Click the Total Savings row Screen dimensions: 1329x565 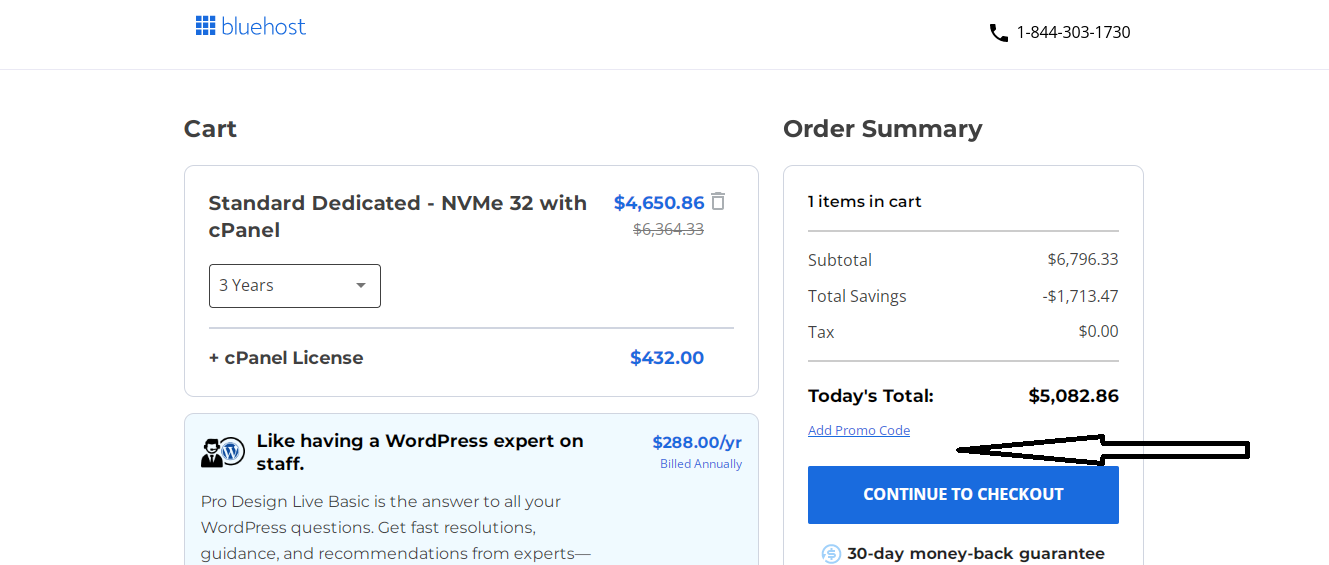963,296
